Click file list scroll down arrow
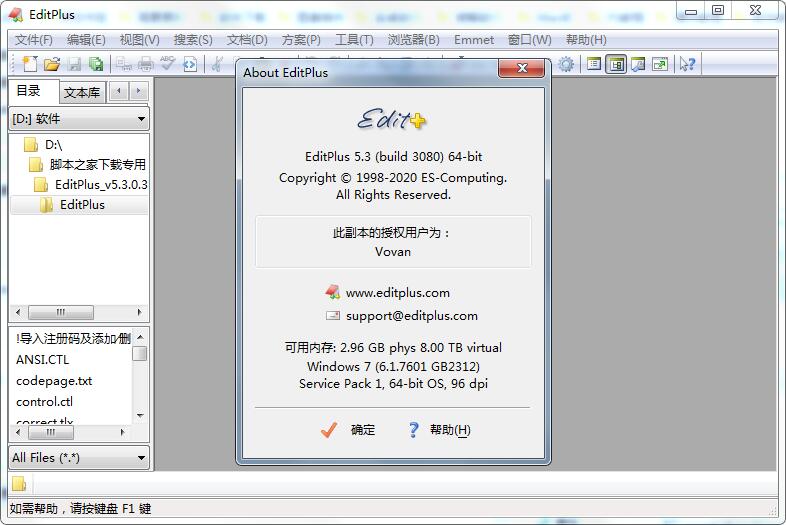786x525 pixels. (x=140, y=416)
